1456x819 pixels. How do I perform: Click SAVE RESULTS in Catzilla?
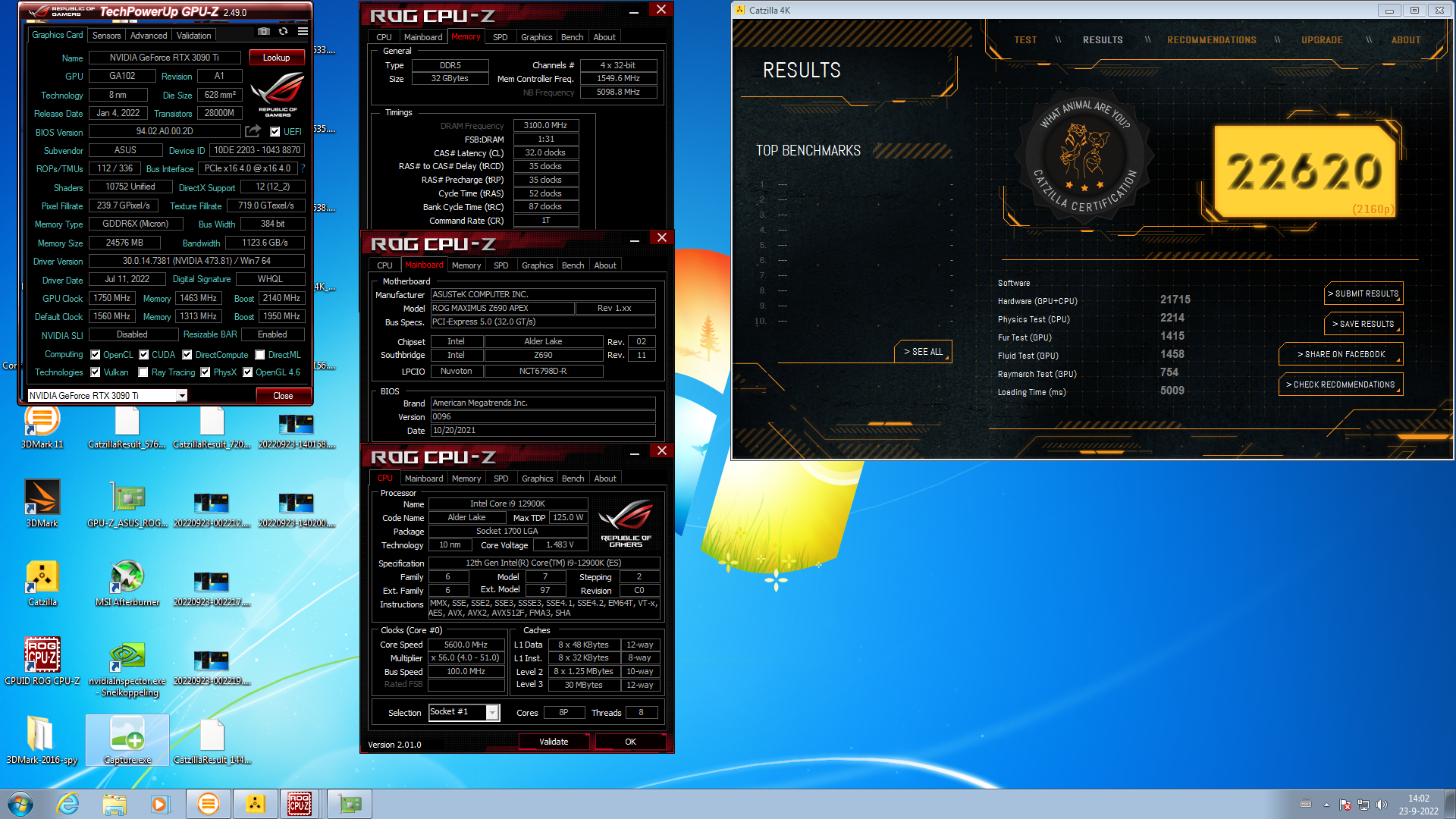[x=1363, y=324]
